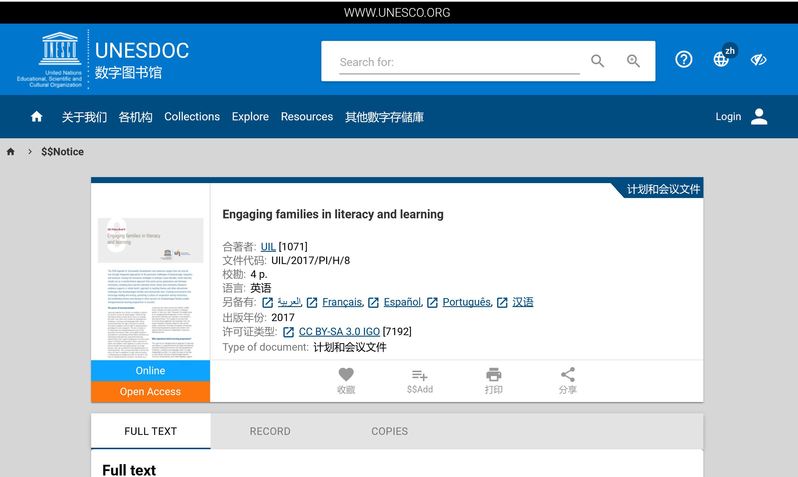
Task: Expand the Collections menu
Action: pos(192,117)
